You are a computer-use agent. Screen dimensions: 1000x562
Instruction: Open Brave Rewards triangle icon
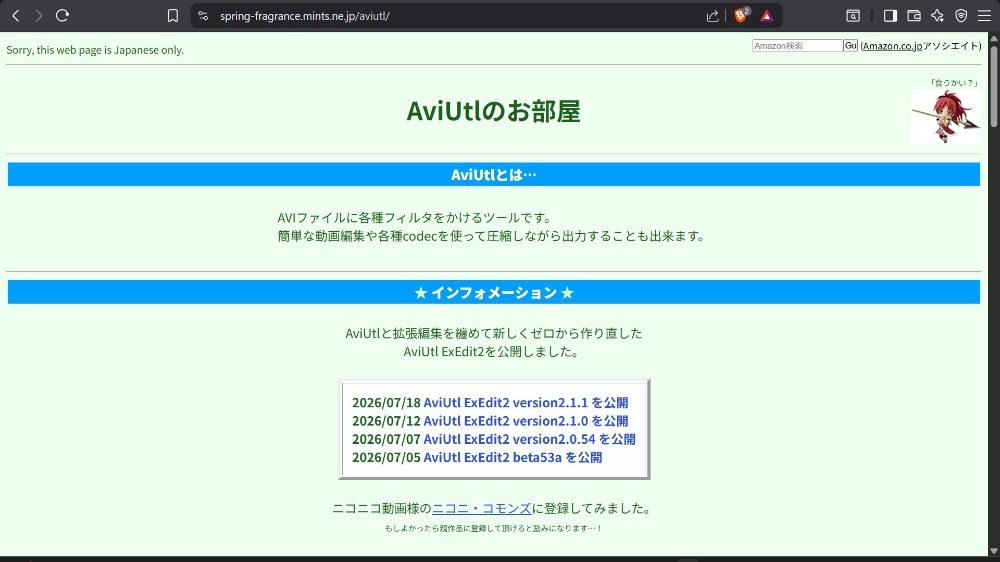pyautogui.click(x=767, y=16)
